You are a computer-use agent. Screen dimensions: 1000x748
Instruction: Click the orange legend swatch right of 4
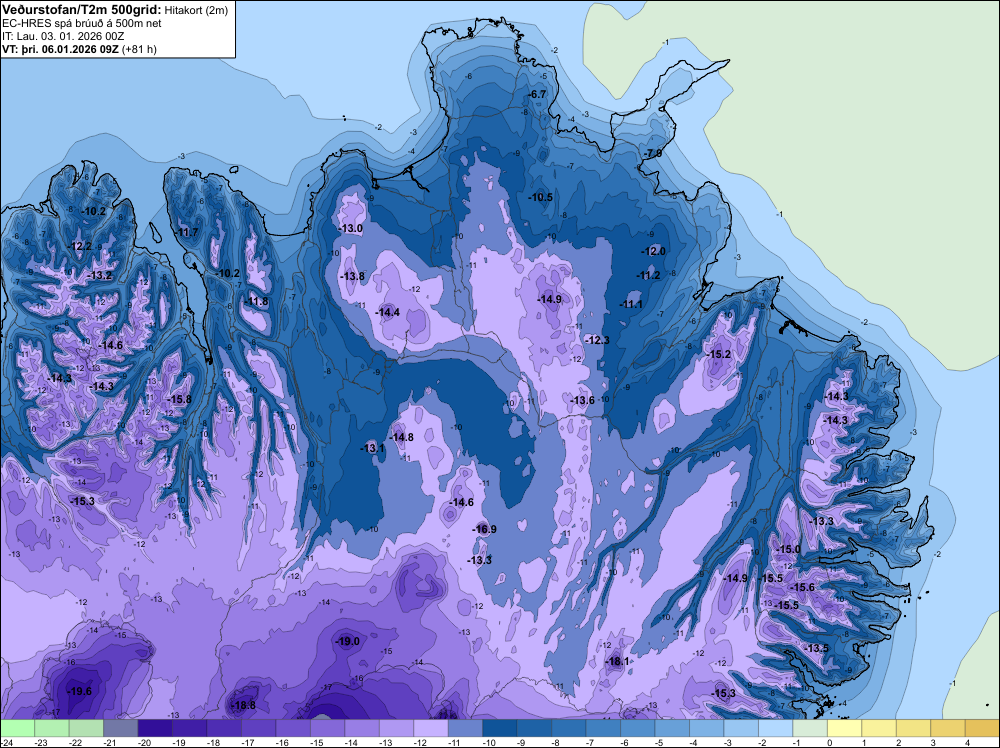982,729
